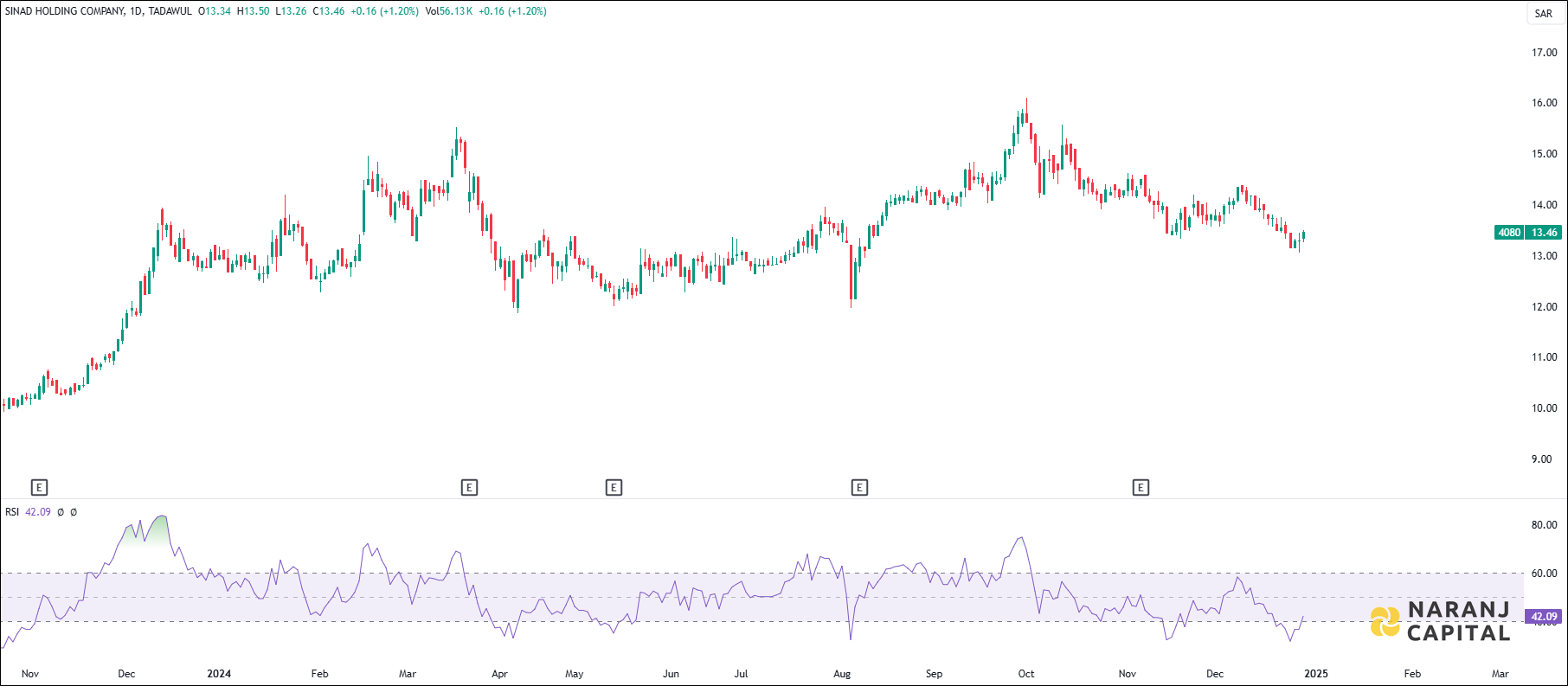Click the 4080 13.46 current price tag
Screen dimensions: 1568x686
click(1528, 233)
